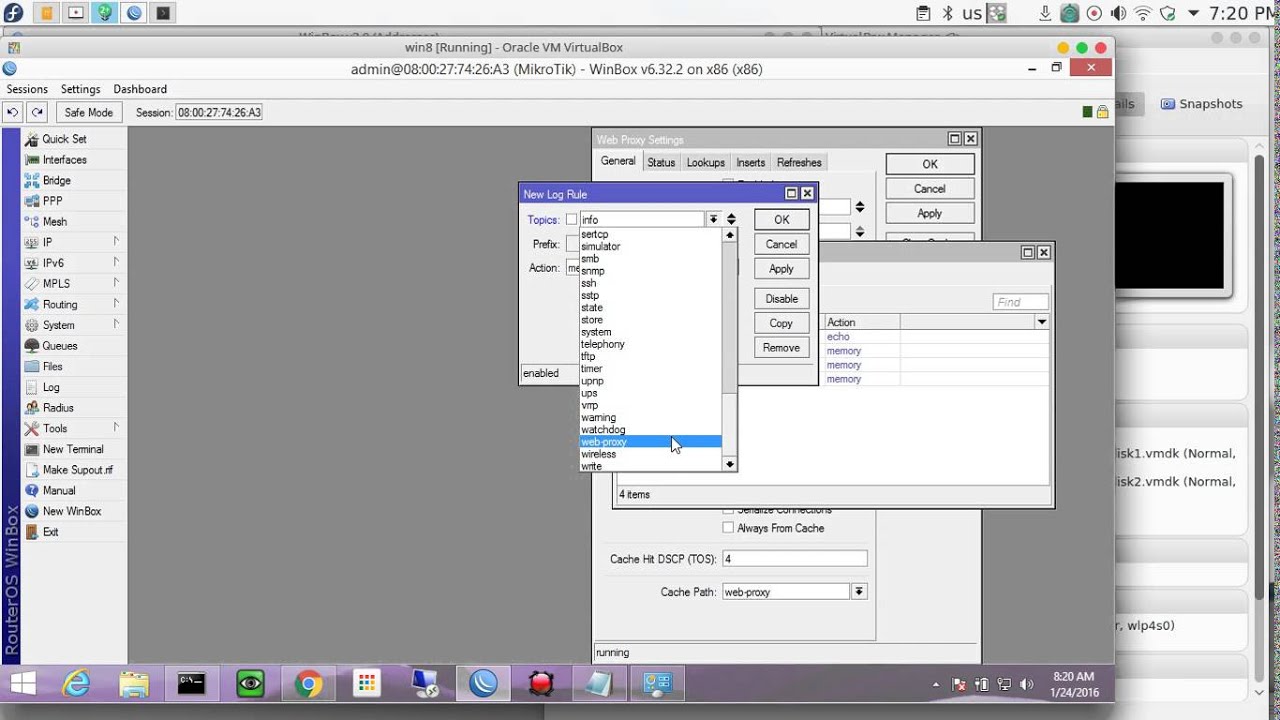Launch New Terminal from the sidebar
The height and width of the screenshot is (720, 1280).
tap(73, 450)
